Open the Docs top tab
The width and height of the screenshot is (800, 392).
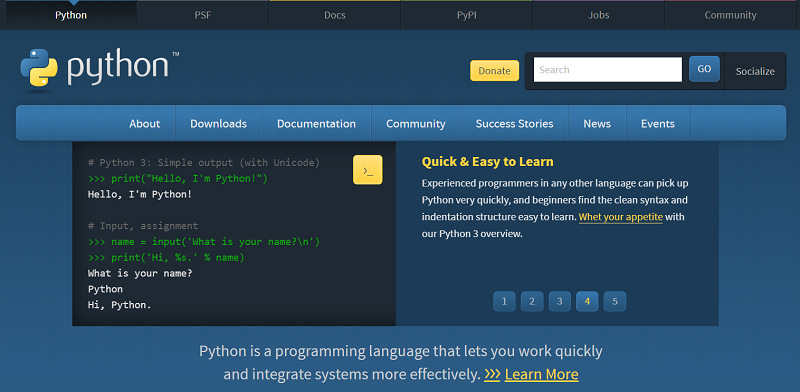click(335, 15)
